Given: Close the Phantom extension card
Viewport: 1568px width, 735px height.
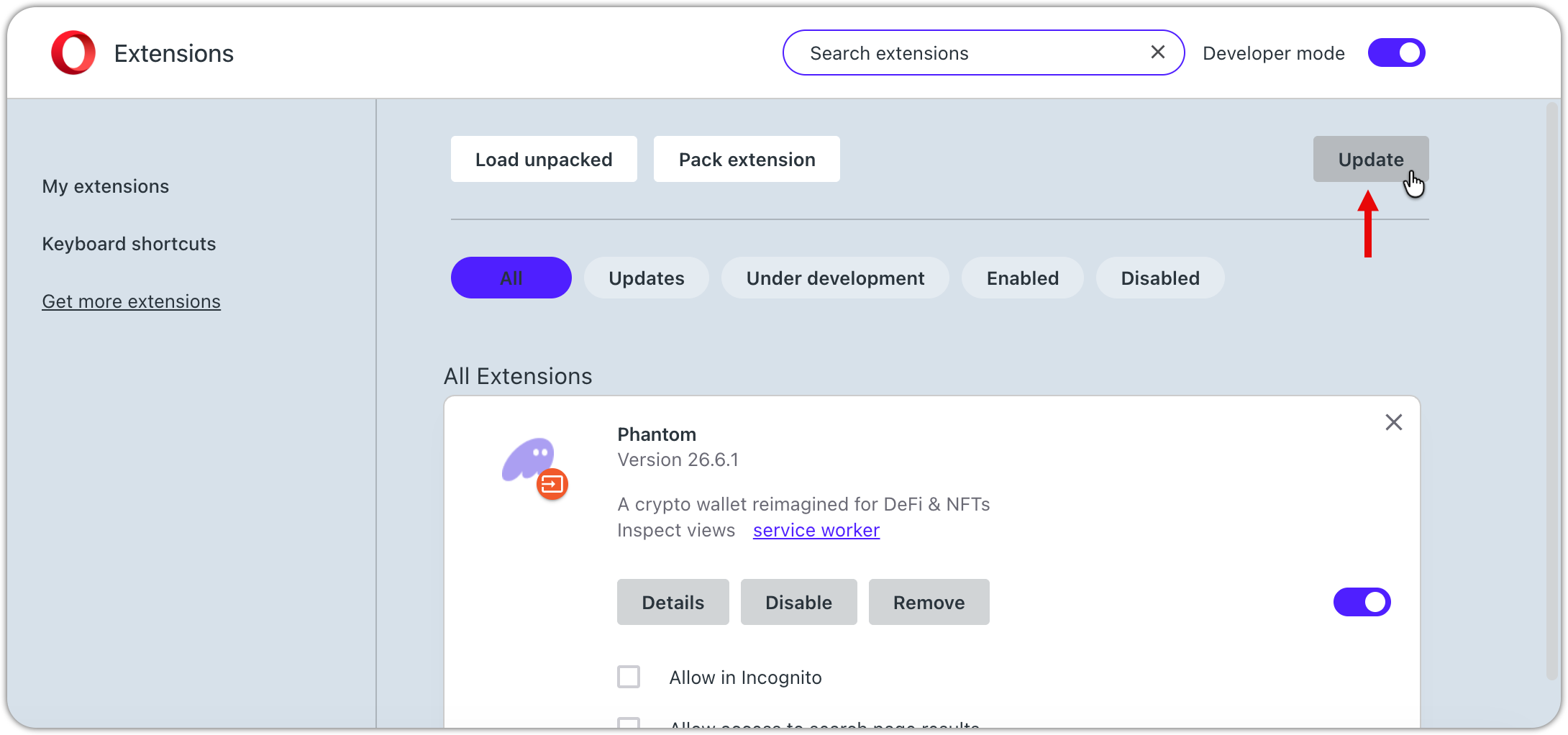Looking at the screenshot, I should pyautogui.click(x=1393, y=422).
